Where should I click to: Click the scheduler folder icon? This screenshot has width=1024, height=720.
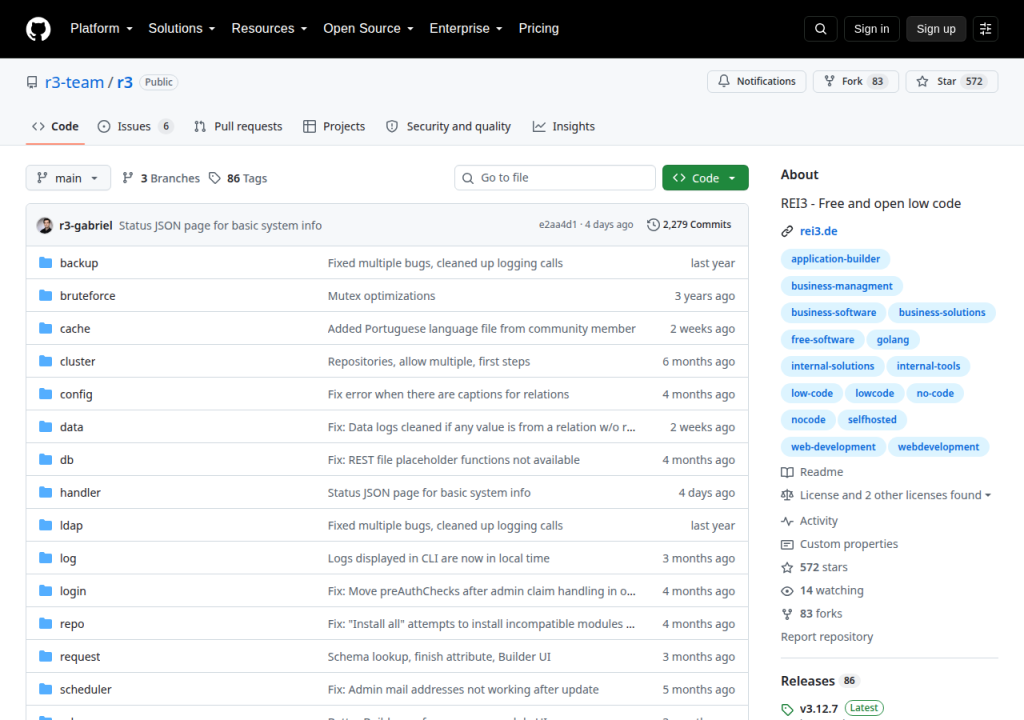[45, 689]
